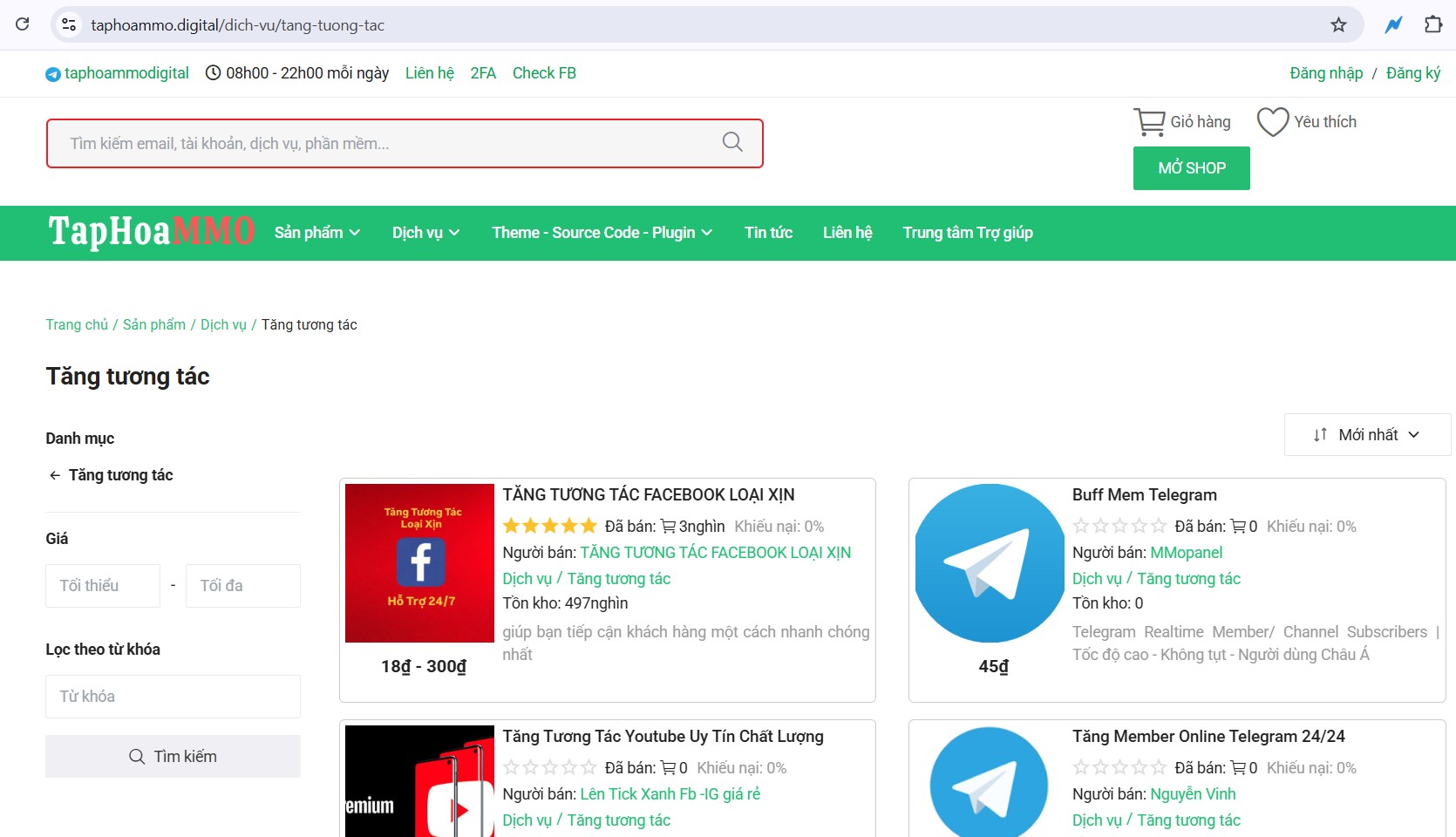Open Trung tâm Trợ giúp
The height and width of the screenshot is (837, 1456).
[968, 233]
